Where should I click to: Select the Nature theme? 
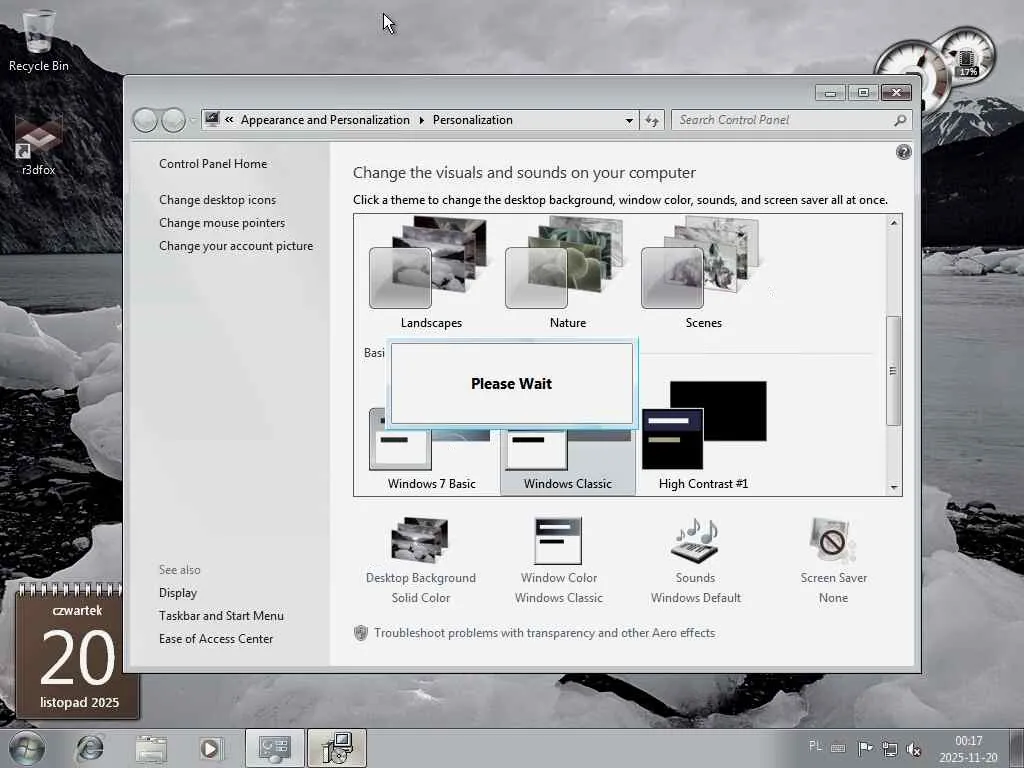[x=568, y=273]
